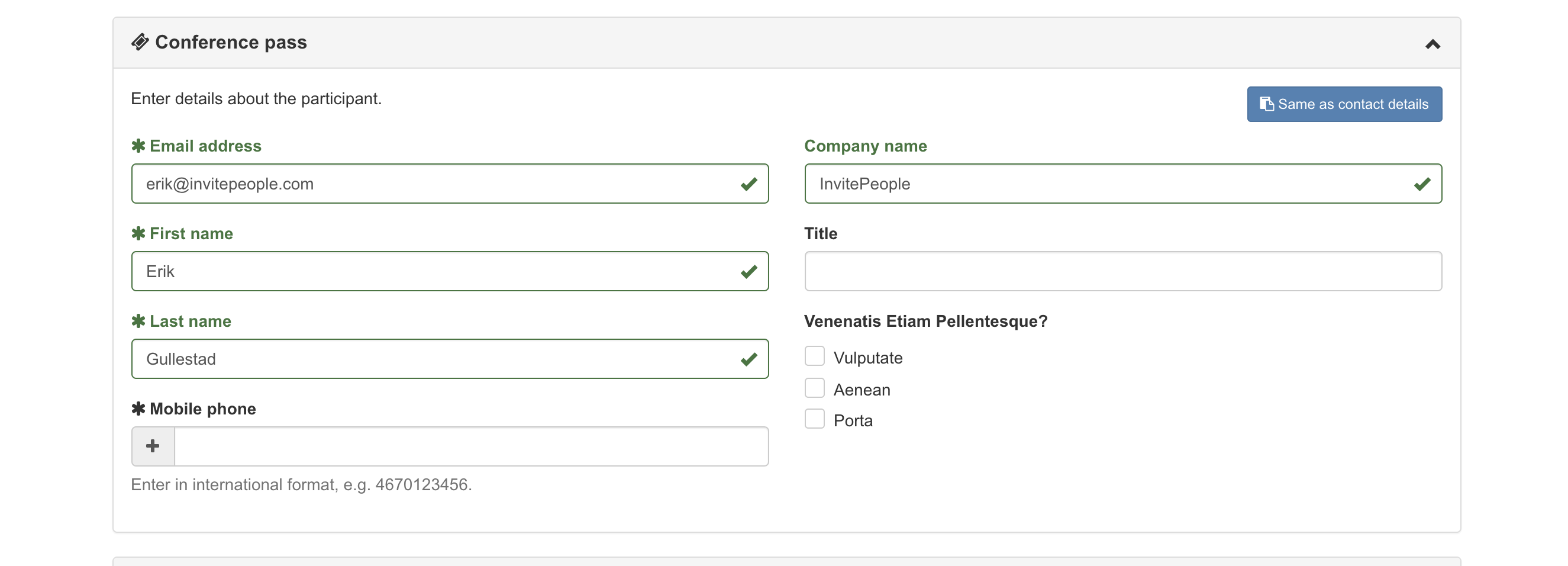Viewport: 1568px width, 566px height.
Task: Focus the Mobile phone number input
Action: pyautogui.click(x=471, y=446)
